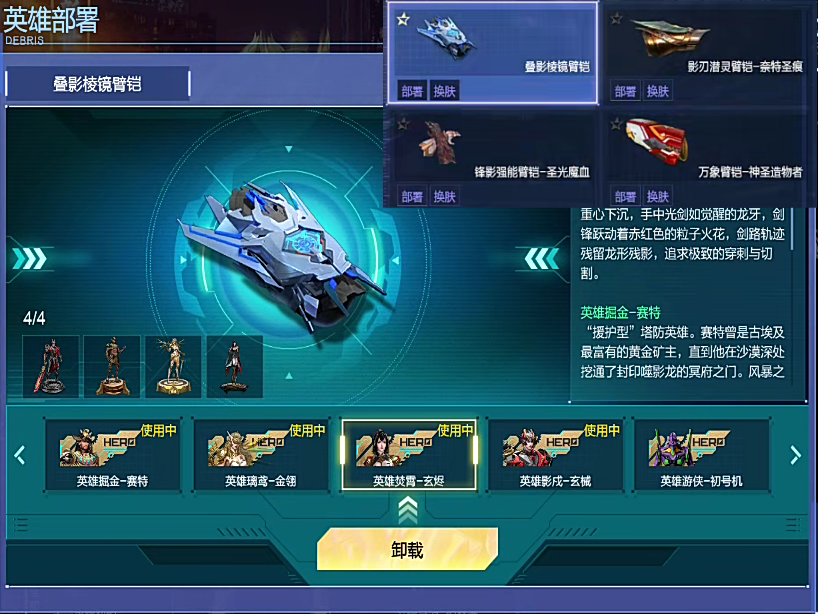This screenshot has width=818, height=614.
Task: Click the 换肤 button under 锋影强能臂铠-圣光魔血
Action: click(x=444, y=197)
